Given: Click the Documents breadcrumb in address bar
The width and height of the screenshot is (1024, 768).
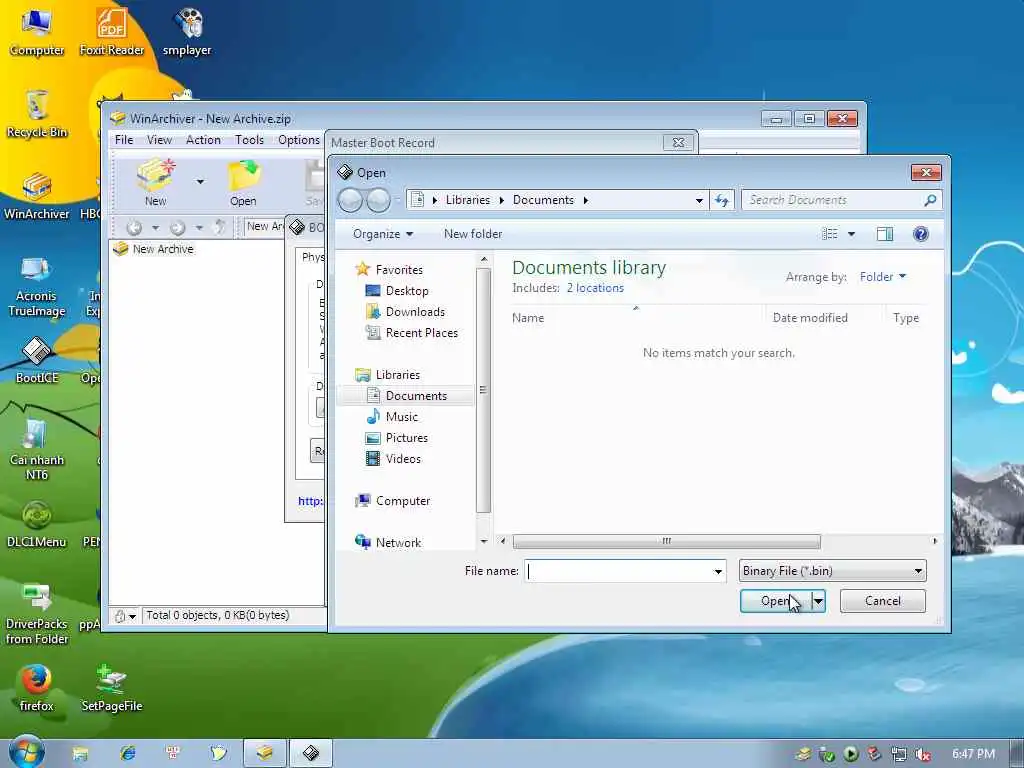Looking at the screenshot, I should pyautogui.click(x=543, y=200).
